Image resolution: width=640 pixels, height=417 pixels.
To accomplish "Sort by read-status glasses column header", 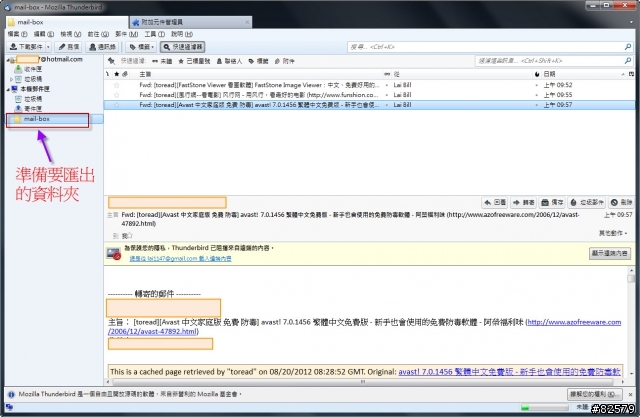I will (x=387, y=74).
